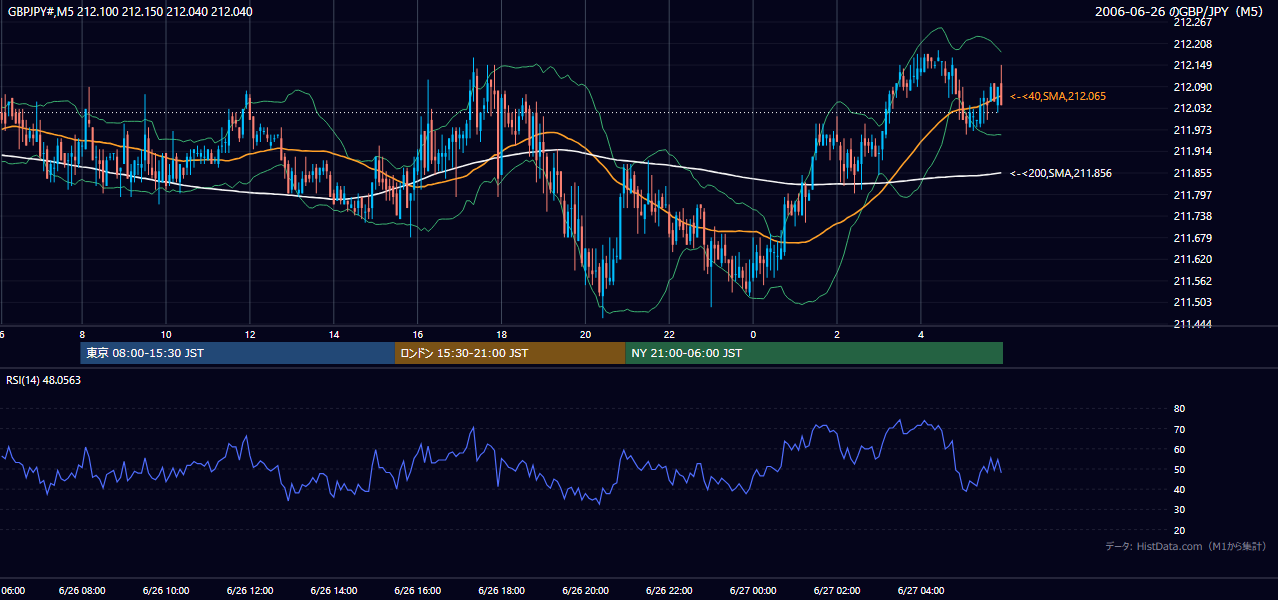Click the 2006-06-26 GBP/JPY (M5) chart title
Image resolution: width=1278 pixels, height=600 pixels.
(1181, 12)
